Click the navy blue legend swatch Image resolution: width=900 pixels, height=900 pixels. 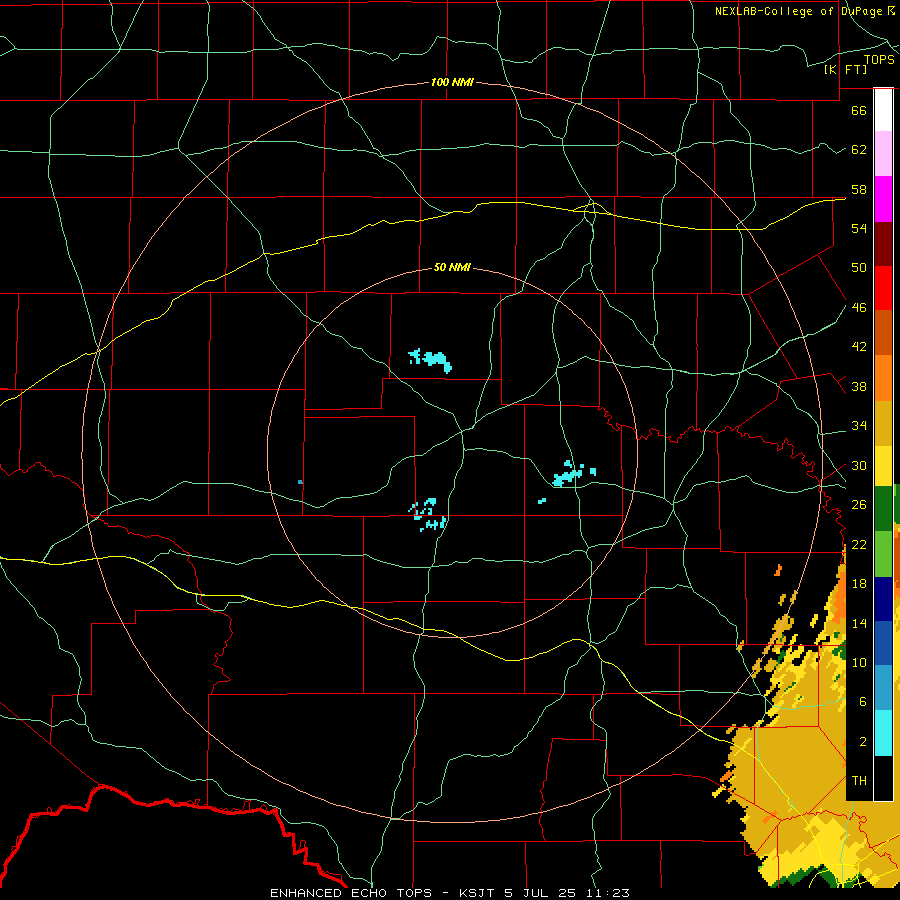(883, 599)
